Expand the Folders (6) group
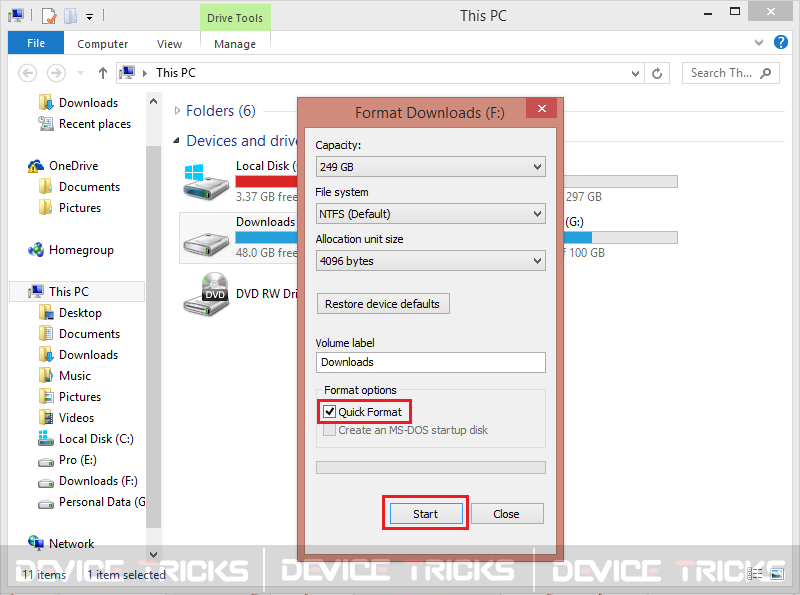This screenshot has height=595, width=800. 177,111
